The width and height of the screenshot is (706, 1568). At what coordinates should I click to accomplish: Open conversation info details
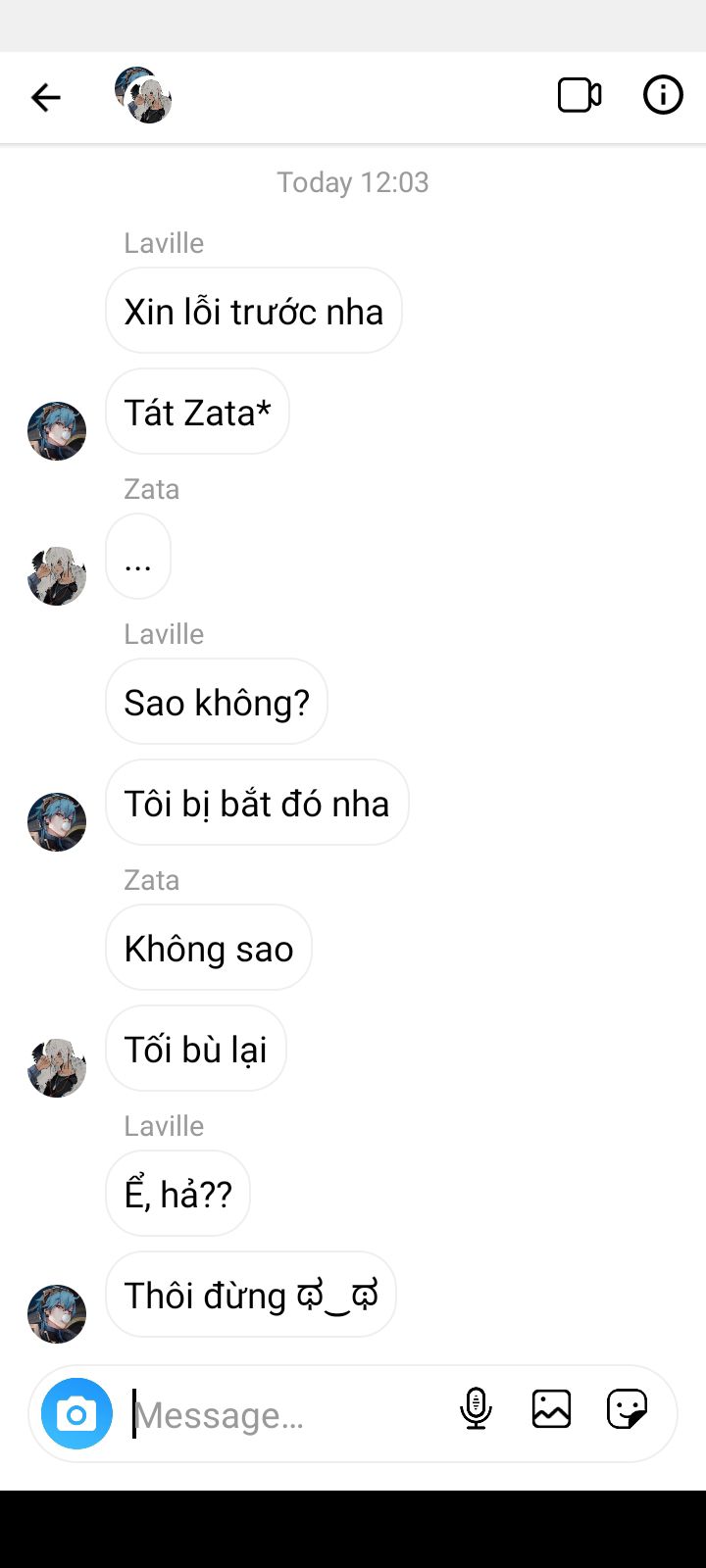click(663, 95)
